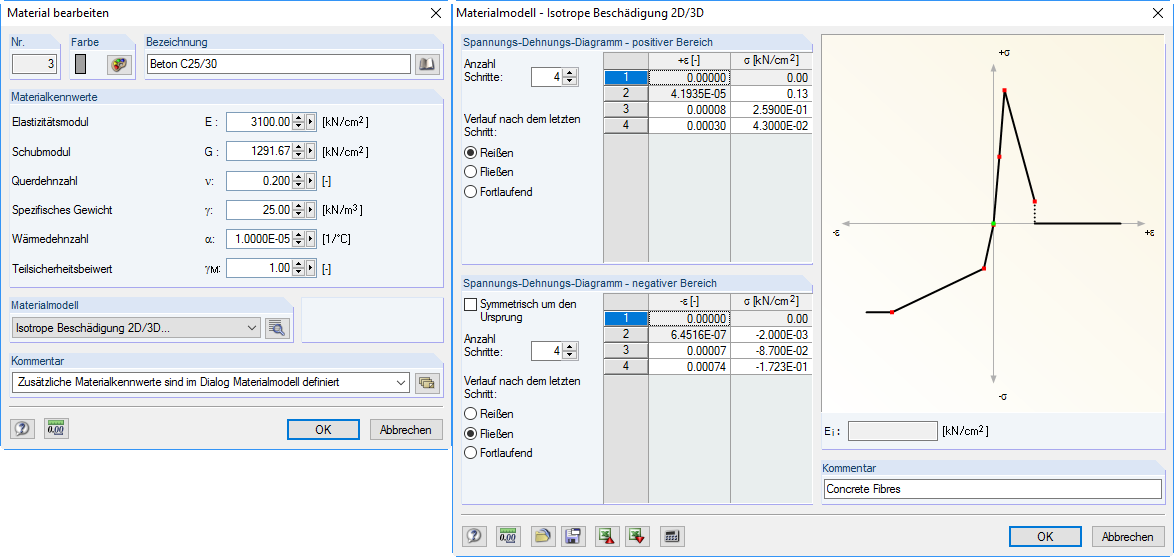
Task: Click strain cell 4.1935E-05
Action: click(x=690, y=94)
